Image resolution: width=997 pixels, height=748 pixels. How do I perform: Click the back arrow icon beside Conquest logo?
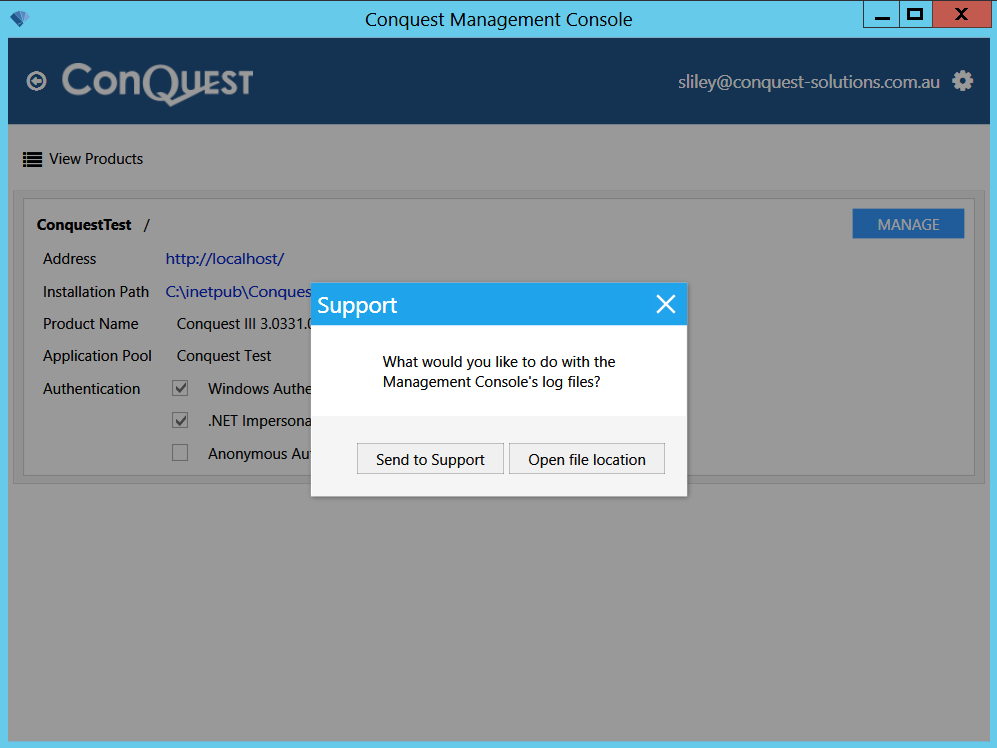coord(36,81)
